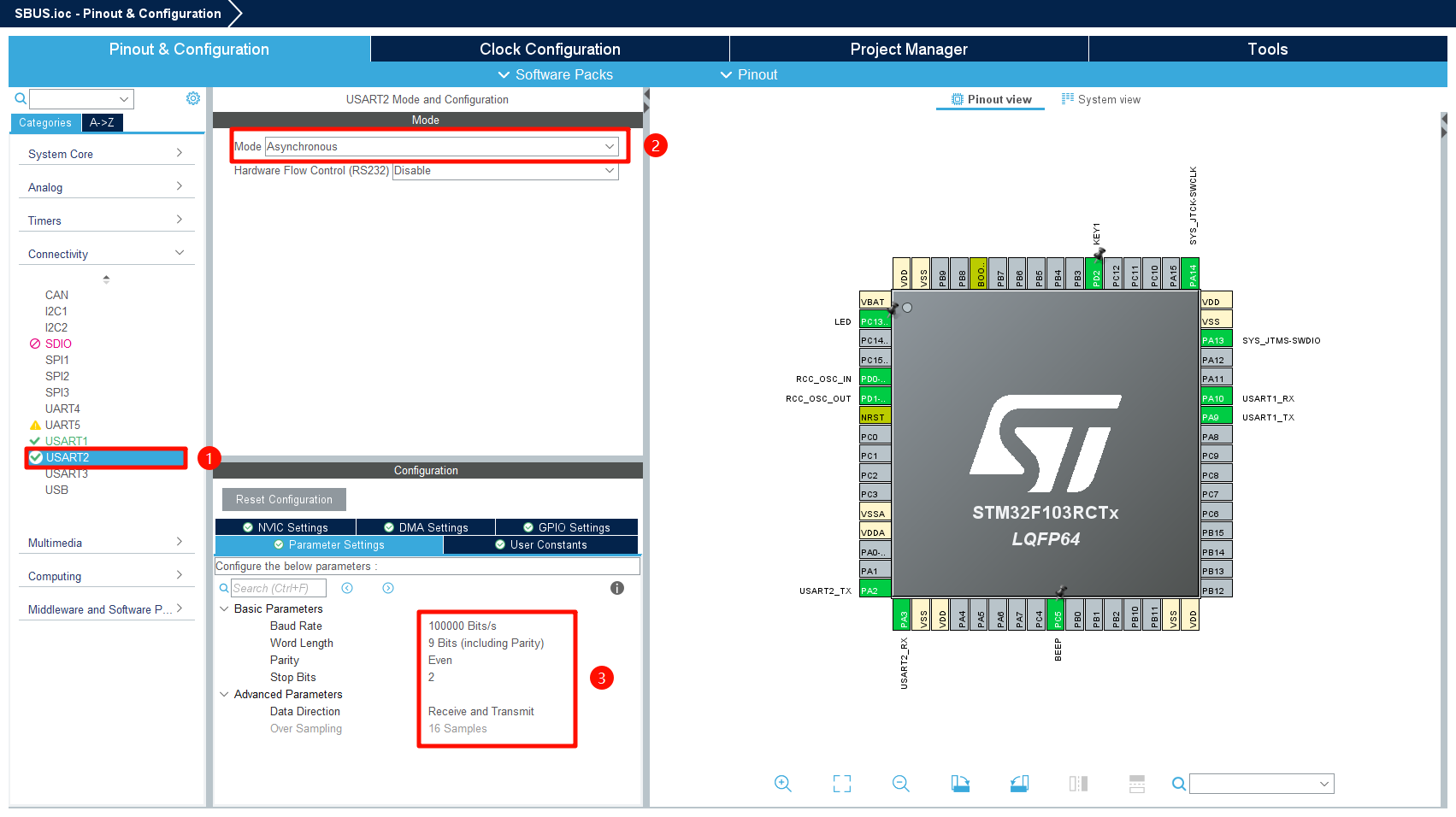This screenshot has height=817, width=1456.
Task: Click the rotate counter-clockwise chip icon
Action: (1019, 784)
